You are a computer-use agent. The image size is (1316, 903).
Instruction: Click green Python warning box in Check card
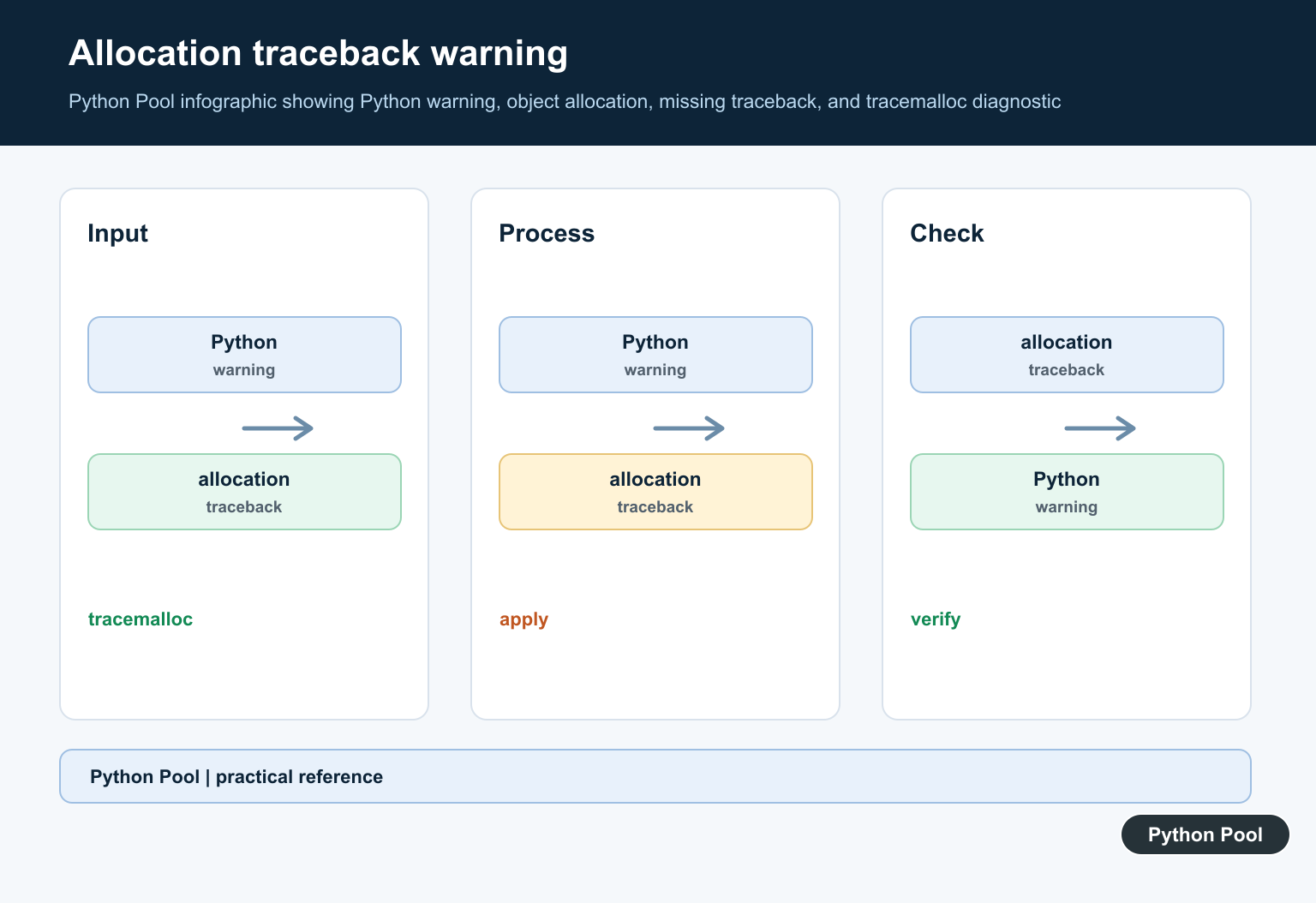[1067, 492]
